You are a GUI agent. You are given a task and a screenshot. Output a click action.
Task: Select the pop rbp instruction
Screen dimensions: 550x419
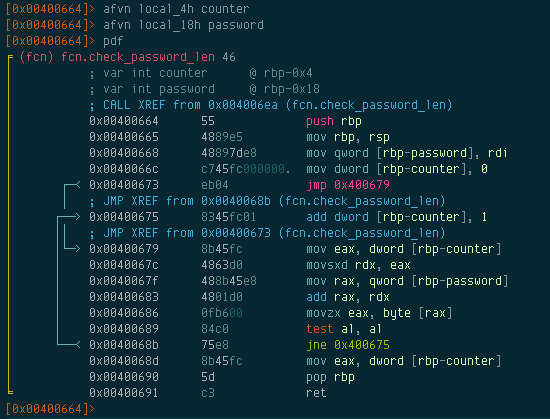click(330, 377)
